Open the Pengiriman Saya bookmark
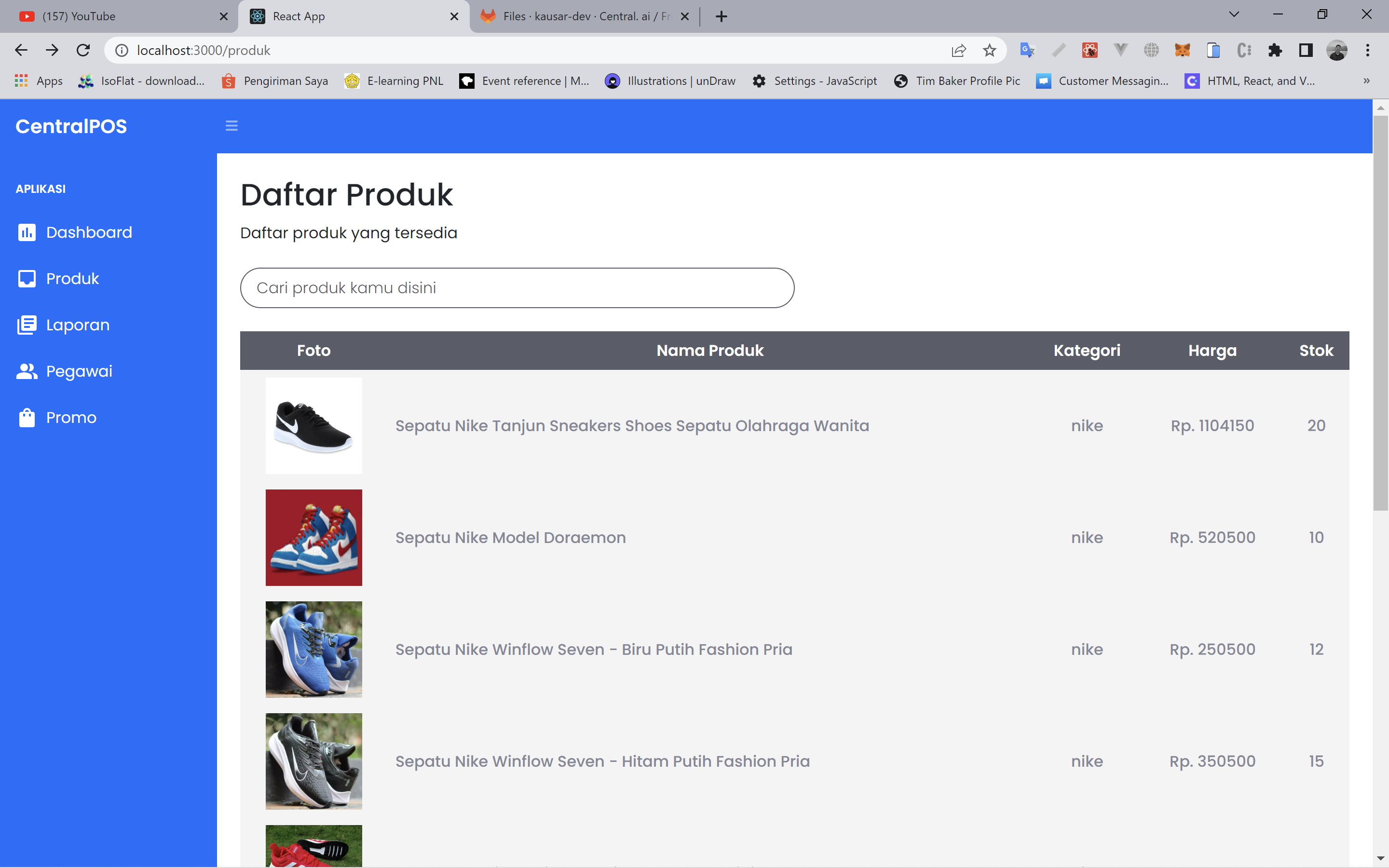1389x868 pixels. [x=275, y=81]
